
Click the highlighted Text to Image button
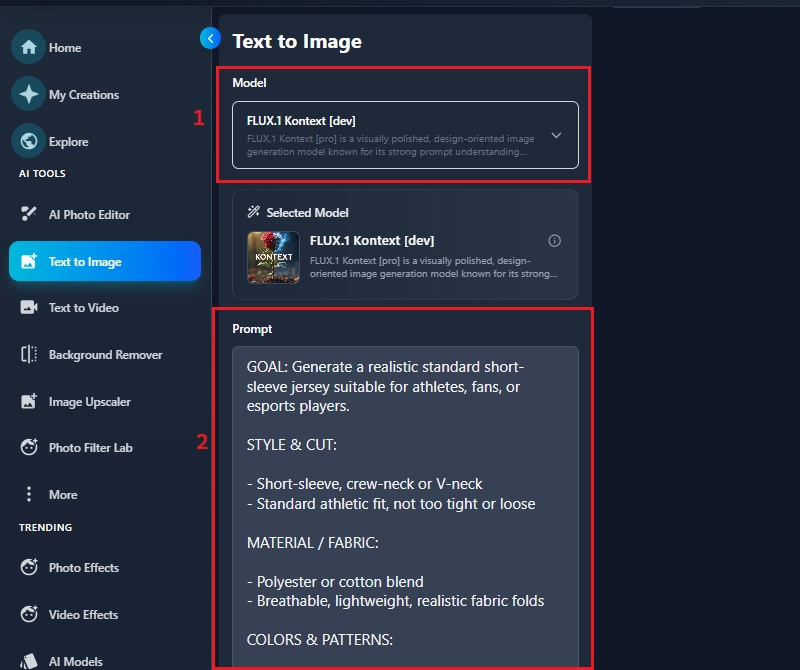pos(105,261)
